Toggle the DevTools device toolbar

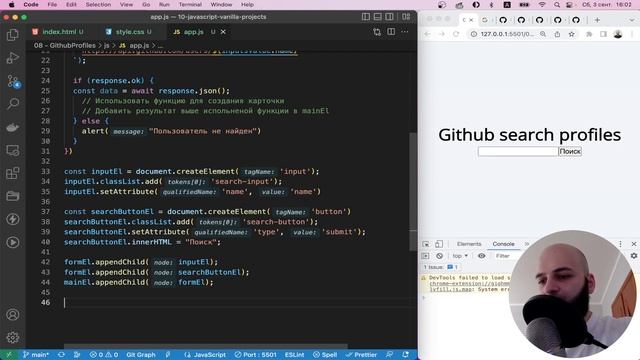[439, 244]
